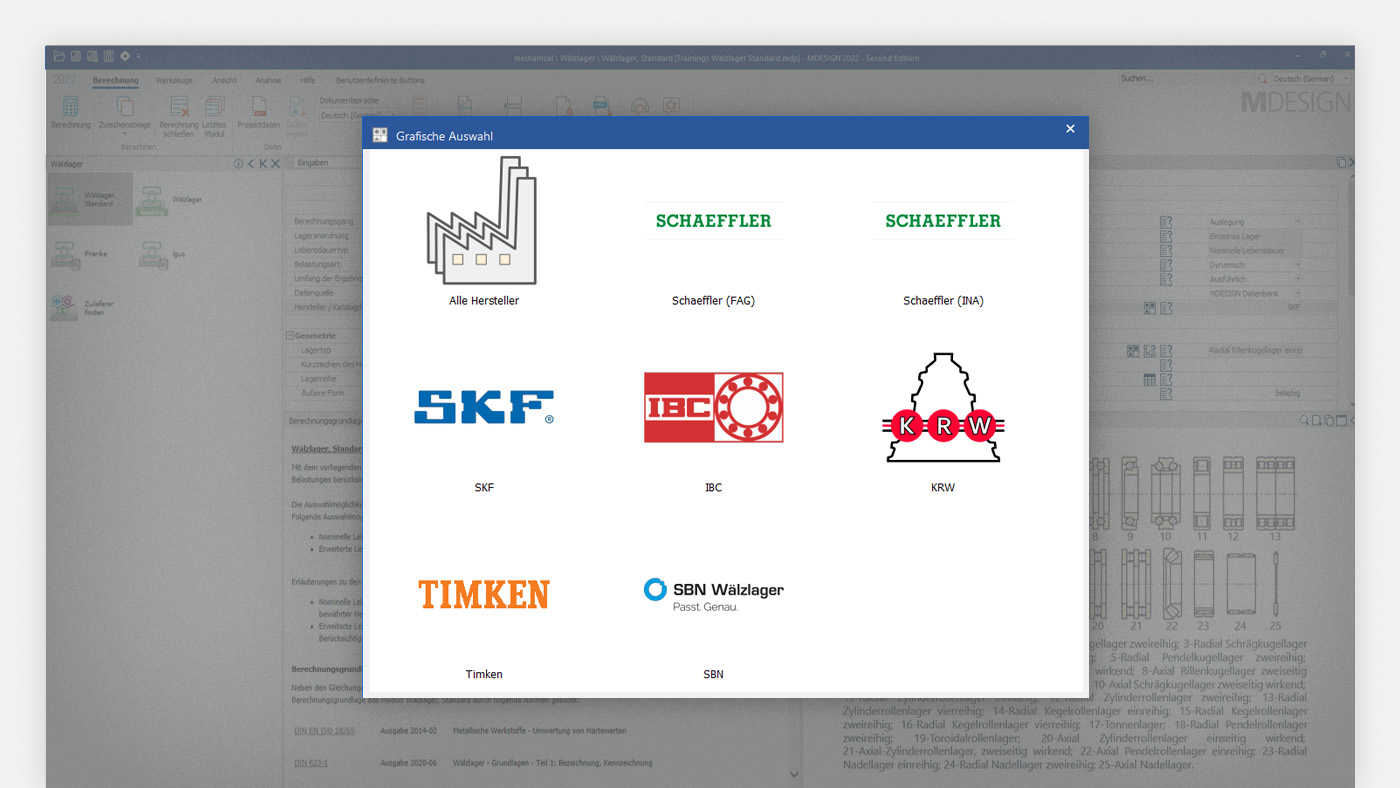Collapse the Geometrie group in inputs
The image size is (1400, 788).
pyautogui.click(x=289, y=336)
